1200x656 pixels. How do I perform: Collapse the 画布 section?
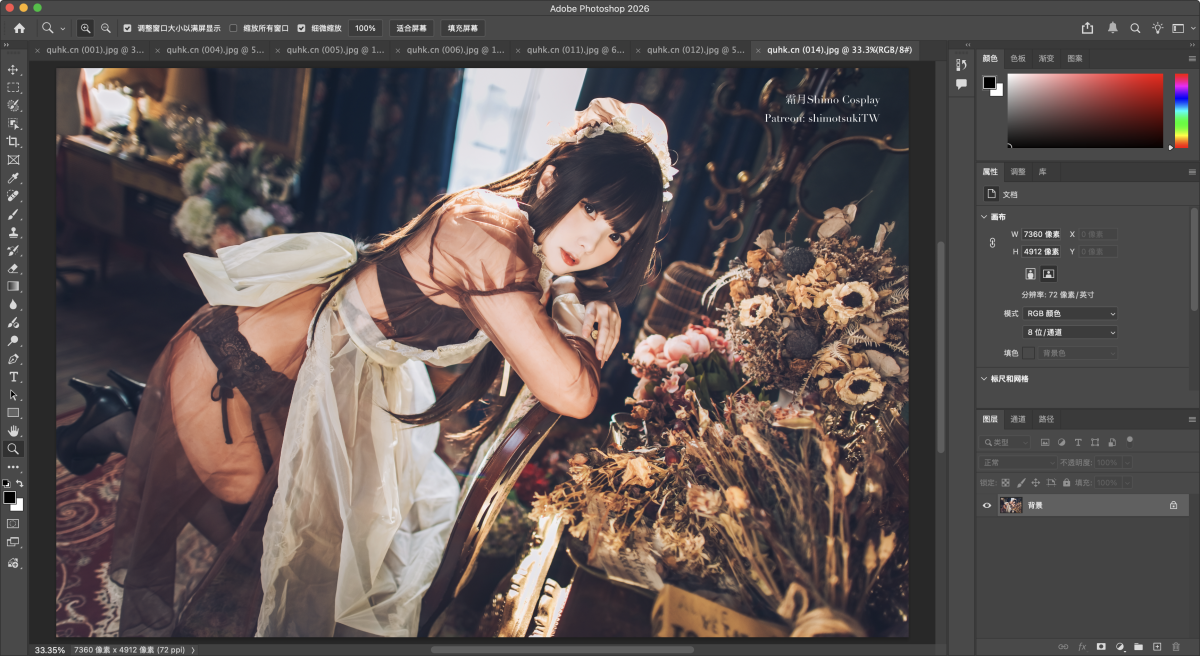[984, 216]
